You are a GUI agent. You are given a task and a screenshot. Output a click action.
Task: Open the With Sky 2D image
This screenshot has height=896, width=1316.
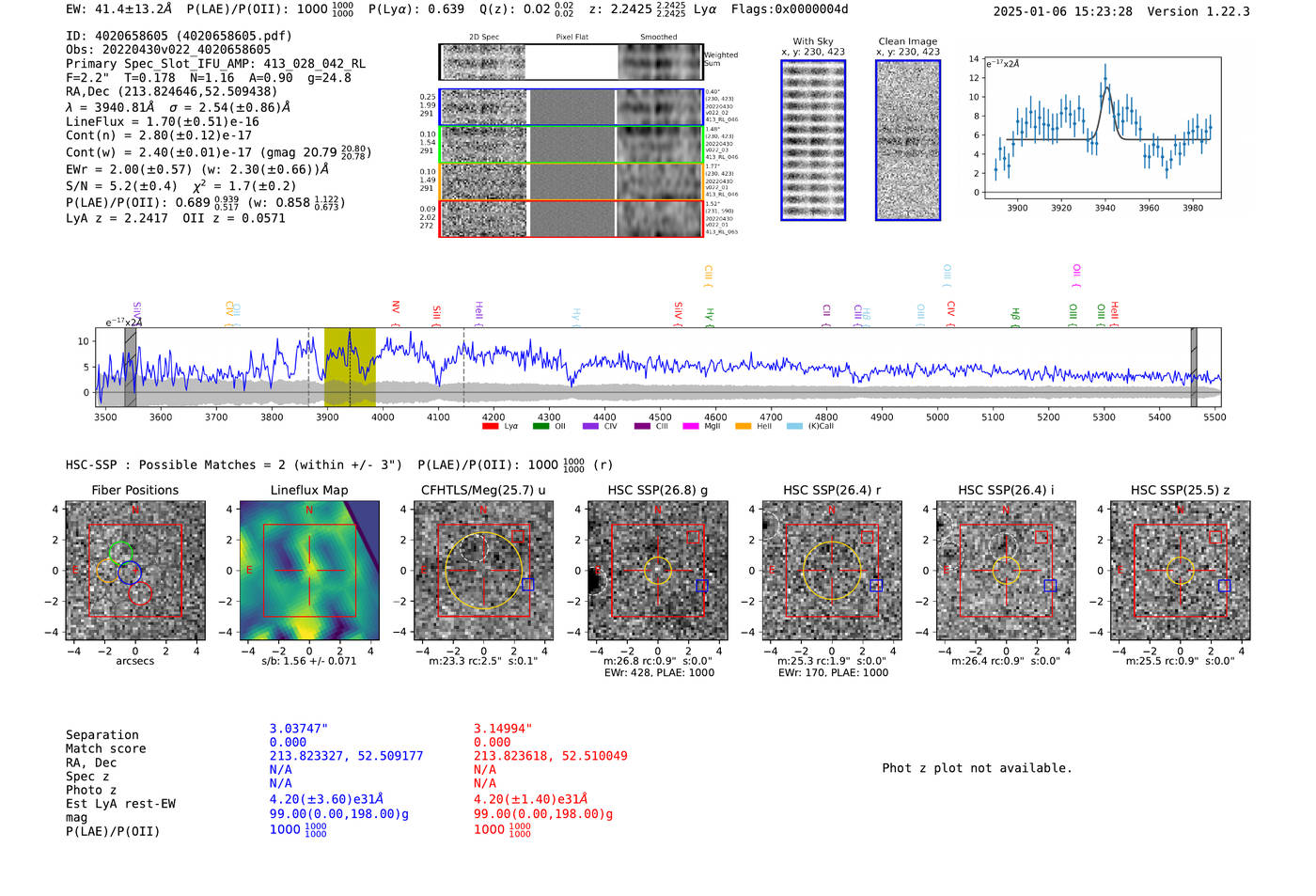pyautogui.click(x=813, y=141)
